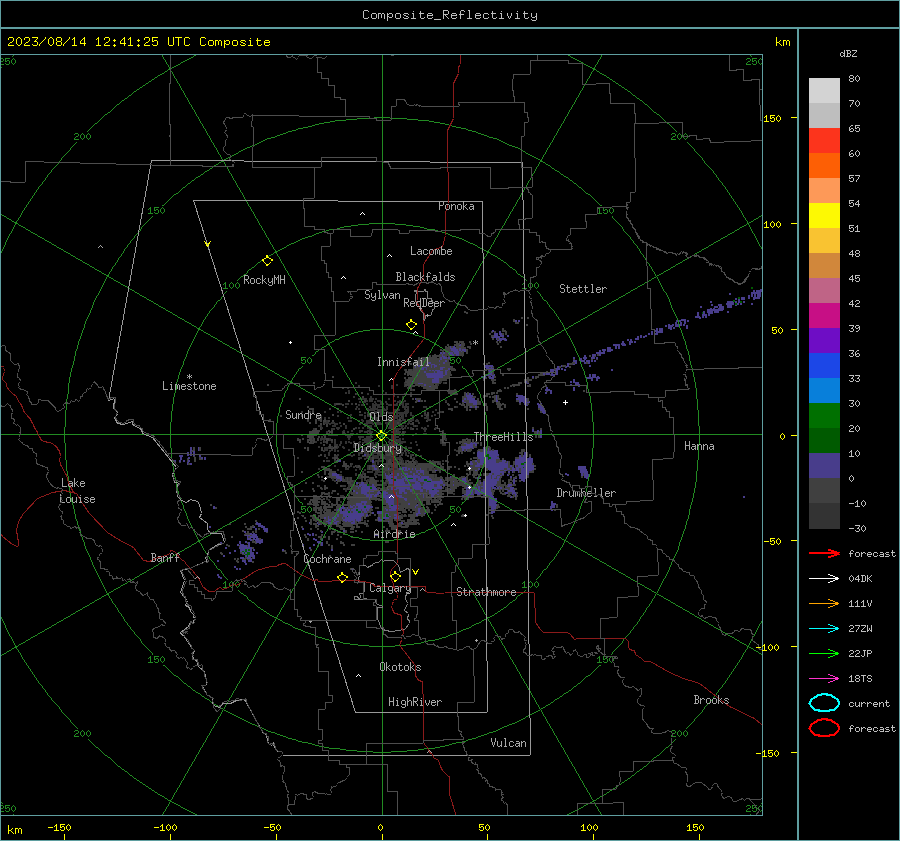
Task: Click the magenta 42-39 dBZ swatch
Action: 824,316
